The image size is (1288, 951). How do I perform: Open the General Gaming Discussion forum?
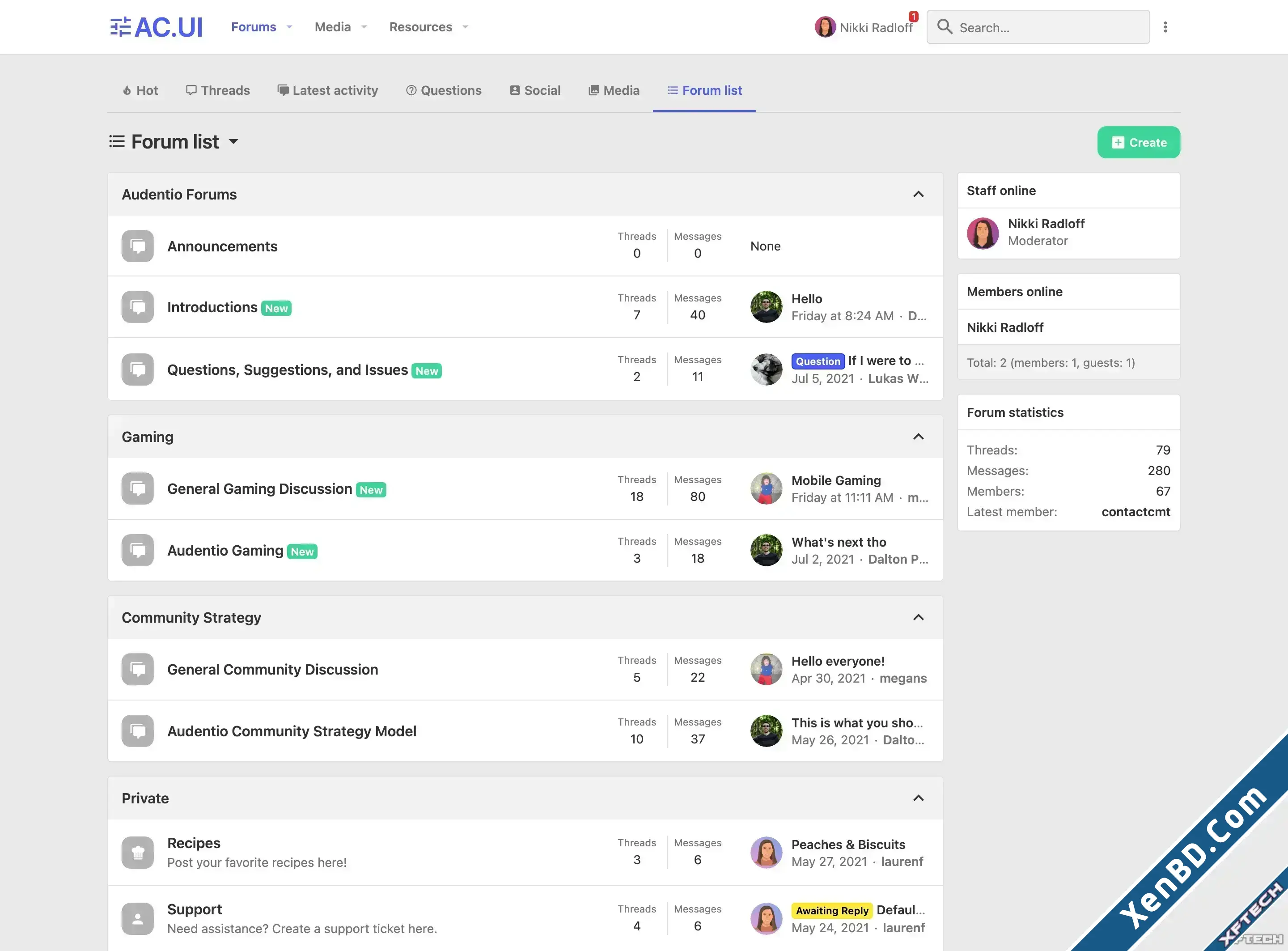259,489
